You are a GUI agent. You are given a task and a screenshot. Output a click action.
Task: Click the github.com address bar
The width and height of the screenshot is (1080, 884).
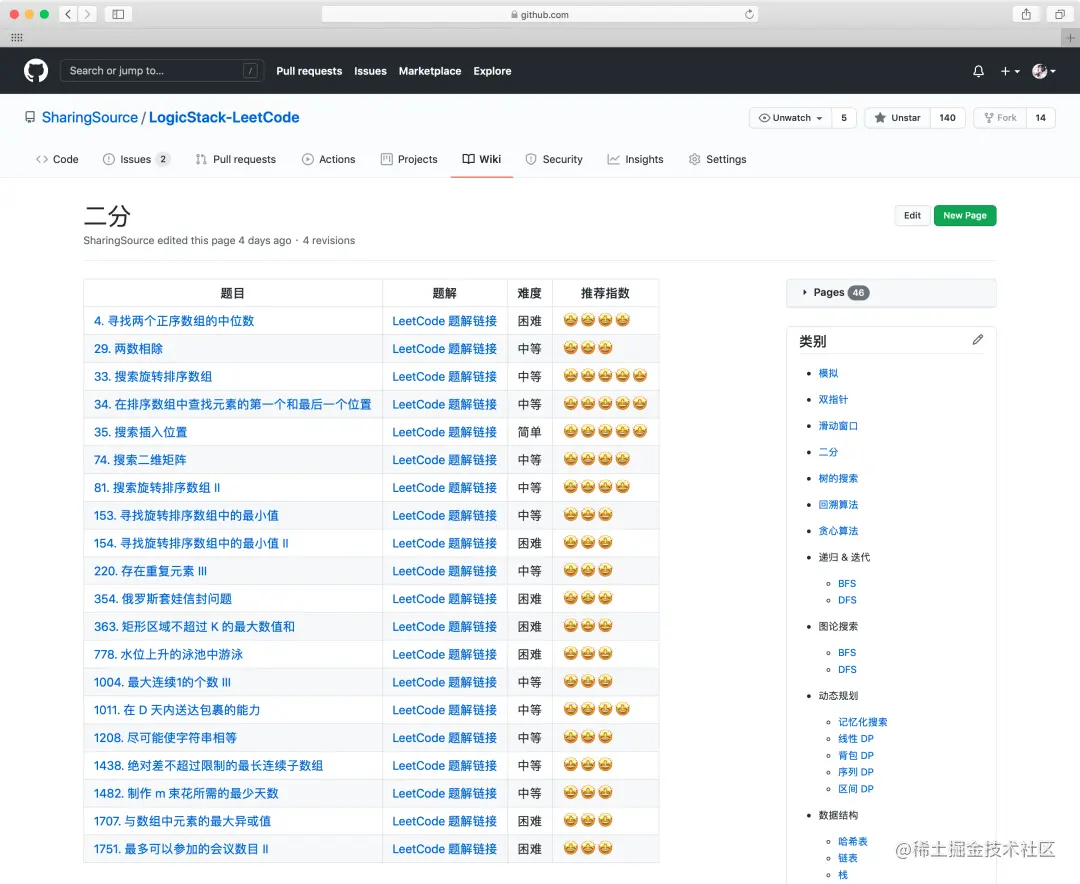(540, 14)
